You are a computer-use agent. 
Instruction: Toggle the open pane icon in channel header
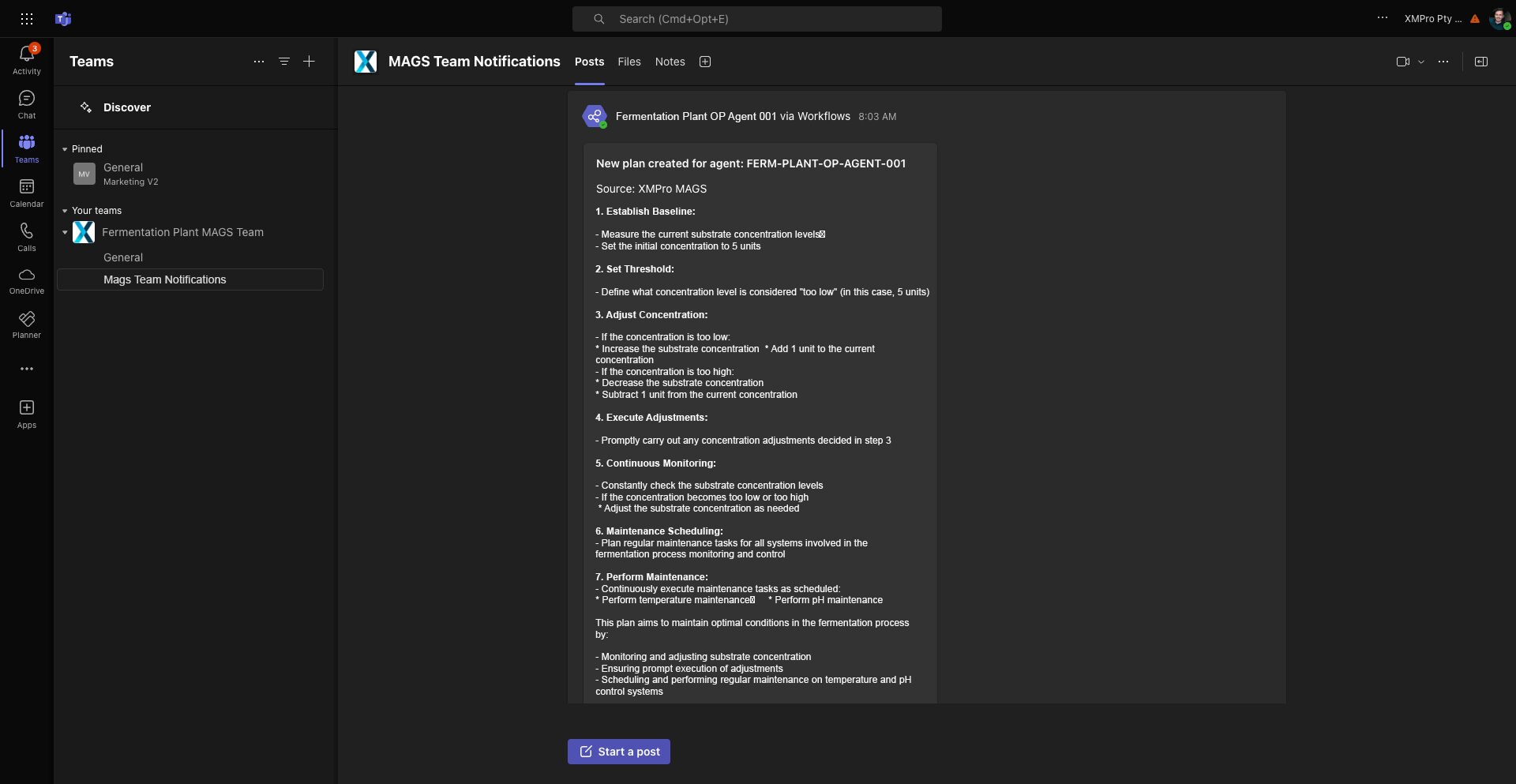point(1480,62)
